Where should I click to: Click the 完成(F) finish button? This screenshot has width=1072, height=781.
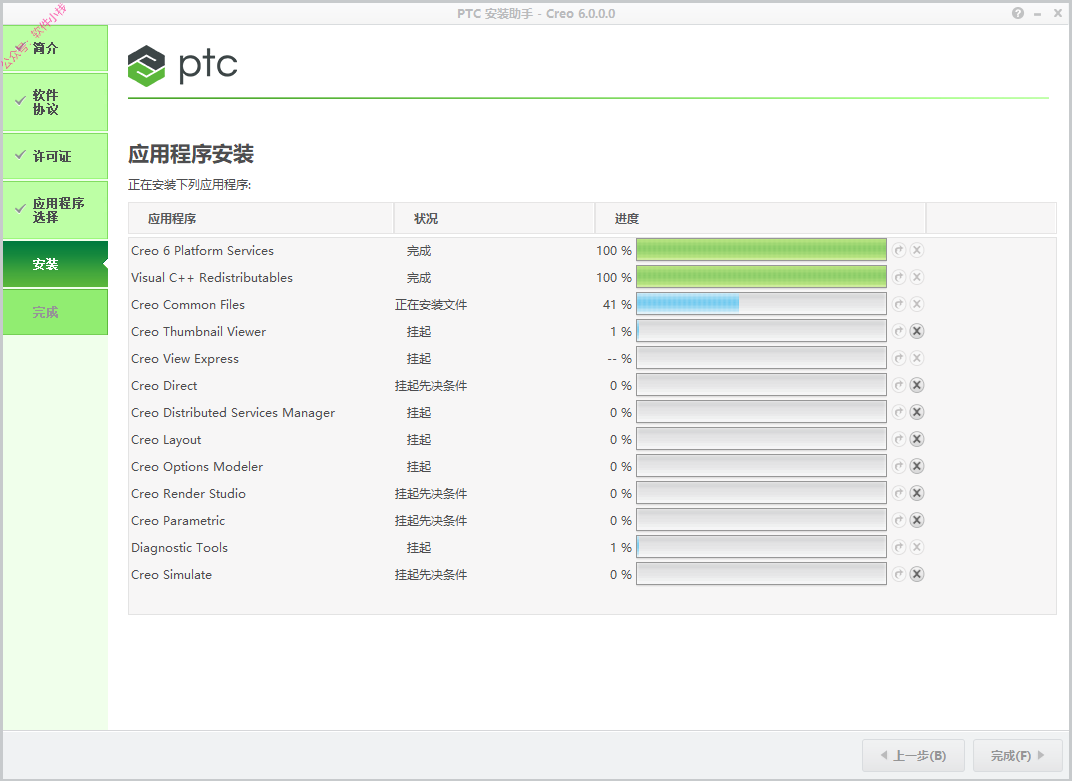click(x=1017, y=756)
